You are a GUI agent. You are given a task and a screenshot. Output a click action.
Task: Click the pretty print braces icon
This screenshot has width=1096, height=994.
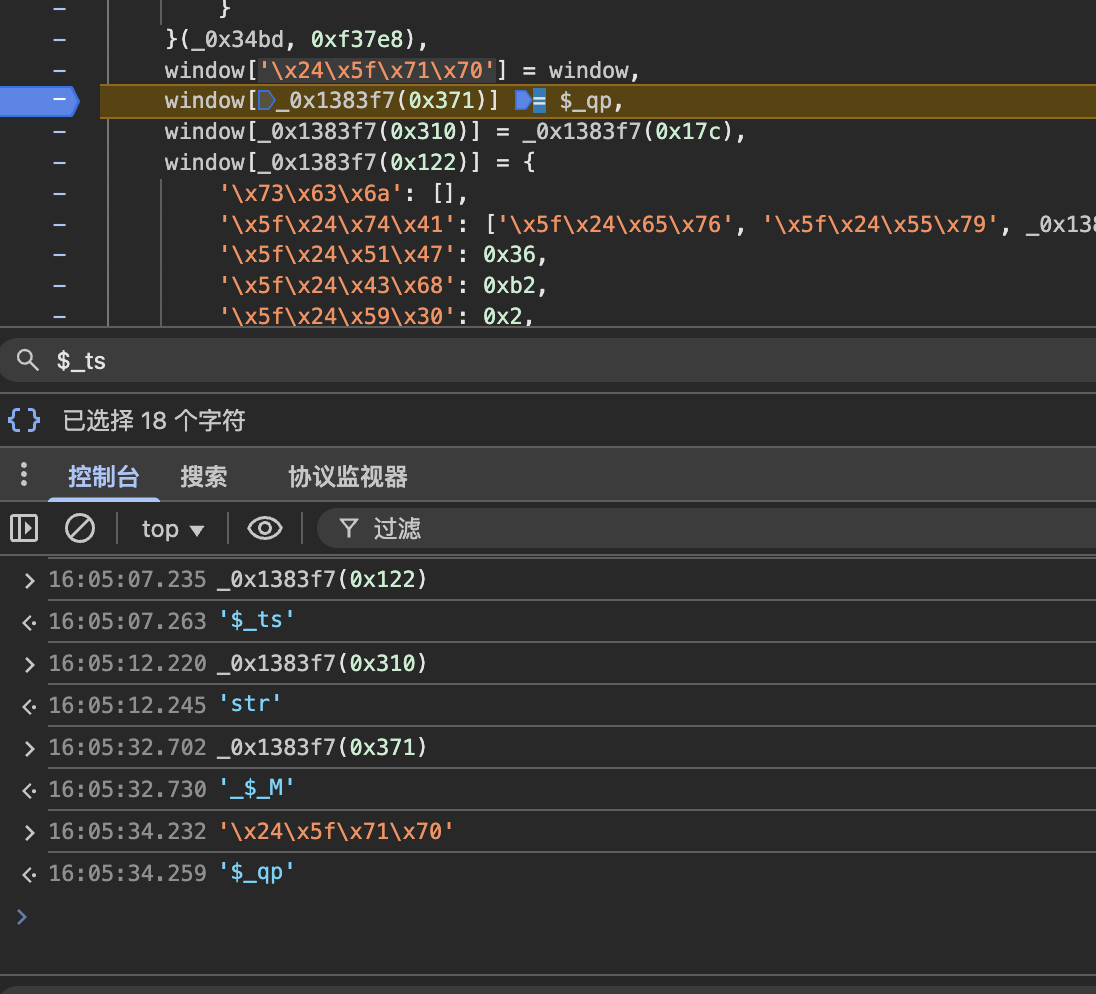click(25, 420)
